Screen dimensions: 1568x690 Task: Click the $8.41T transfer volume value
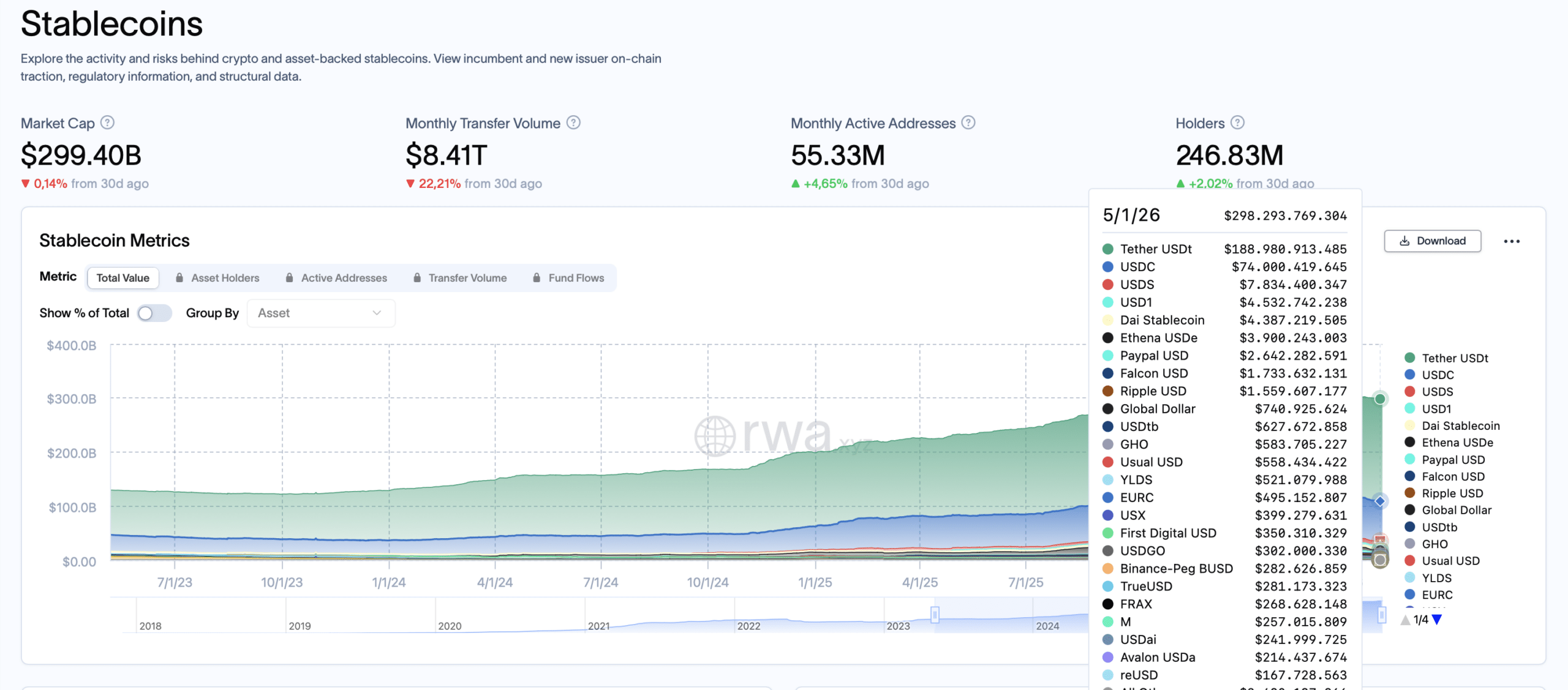(x=447, y=156)
